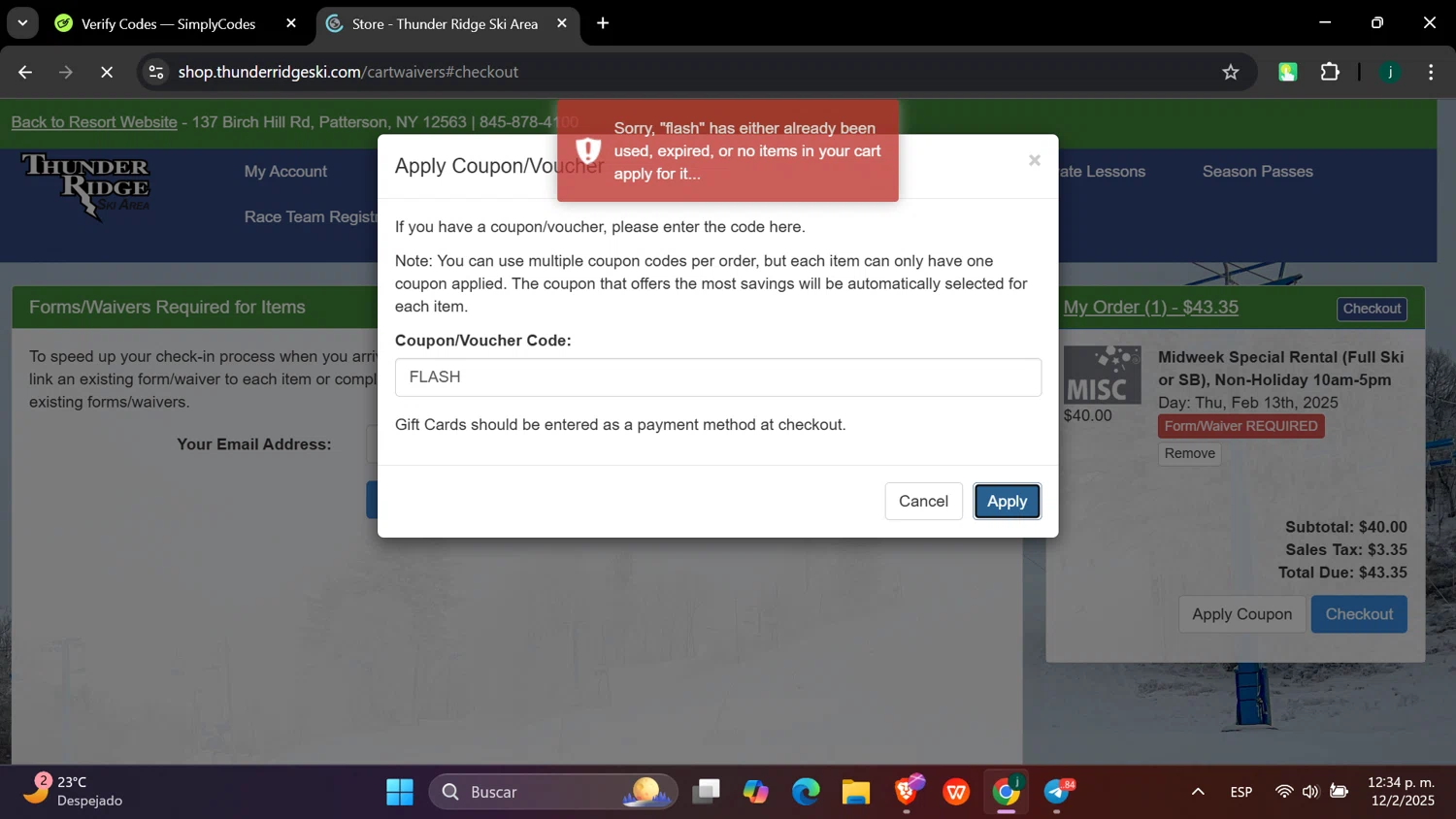The height and width of the screenshot is (819, 1456).
Task: Open the Windows Start menu
Action: [x=400, y=792]
